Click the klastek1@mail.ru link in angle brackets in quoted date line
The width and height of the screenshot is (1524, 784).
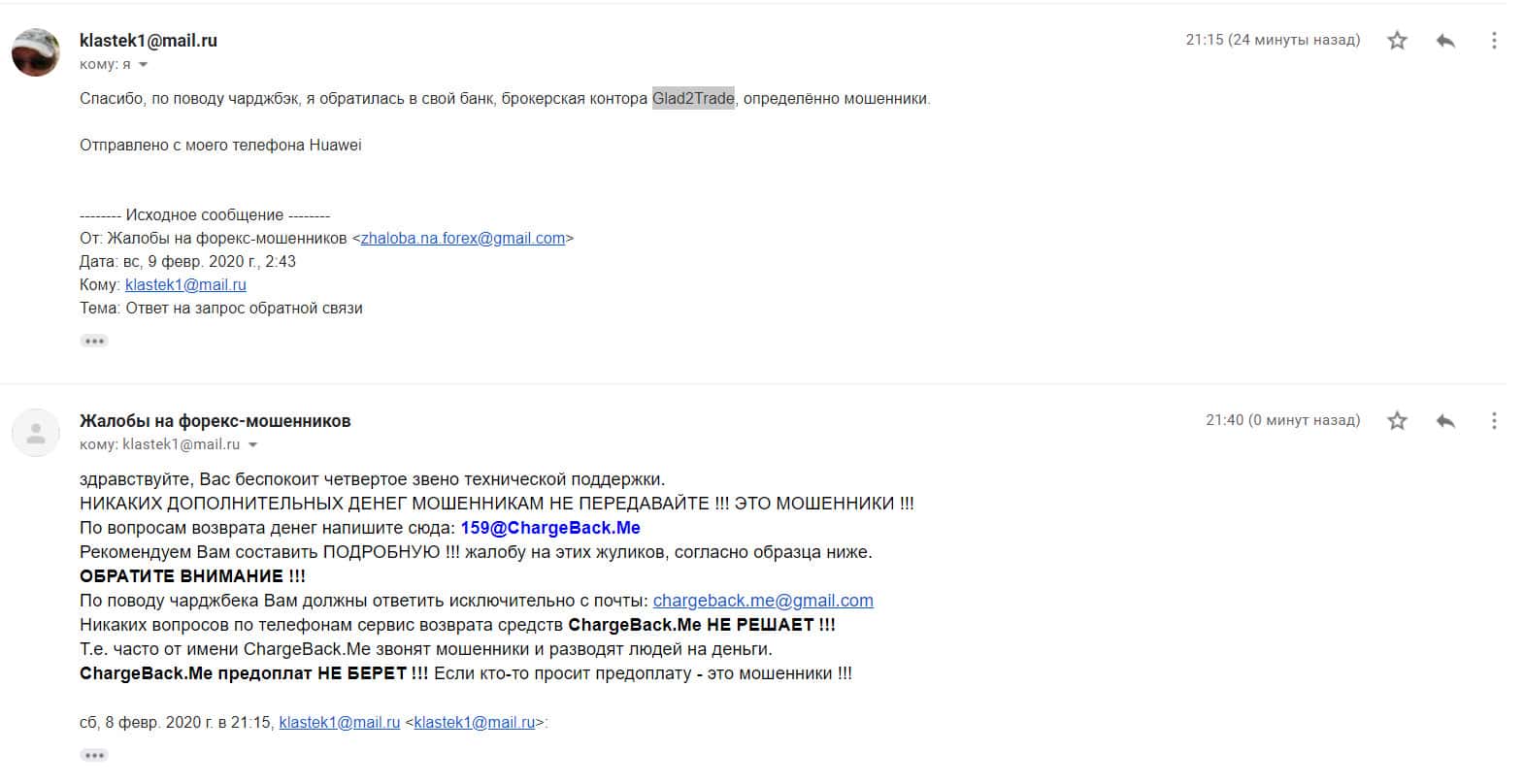(475, 722)
